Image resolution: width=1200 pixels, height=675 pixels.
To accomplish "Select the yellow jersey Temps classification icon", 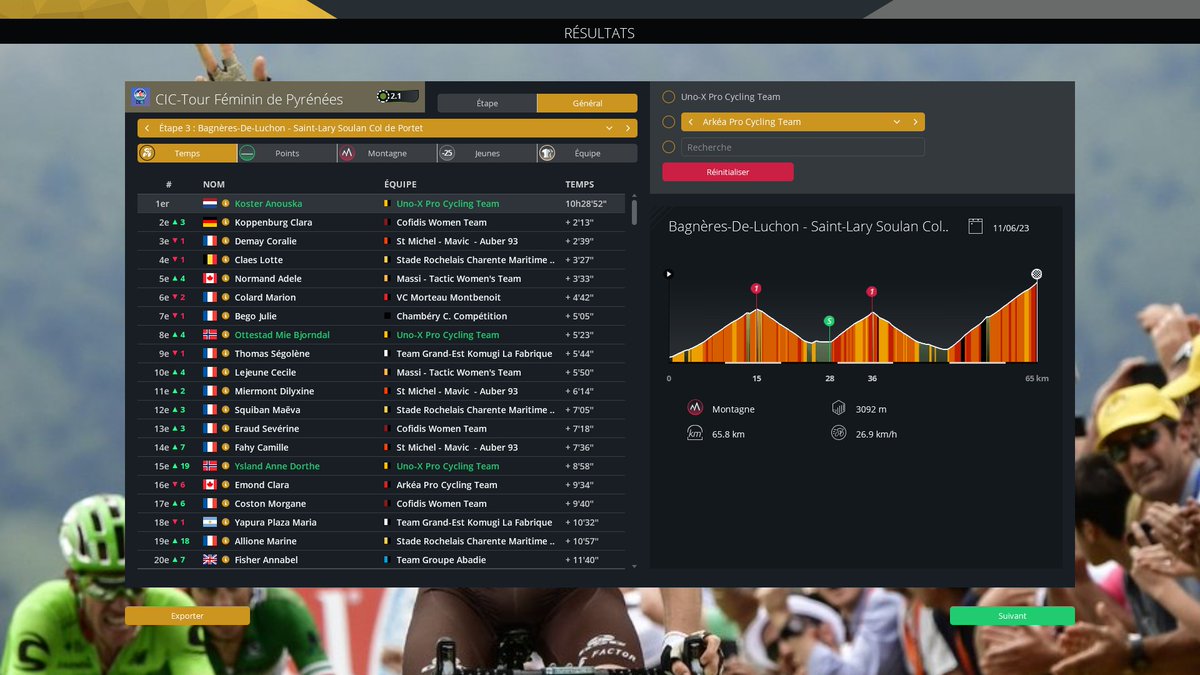I will [148, 152].
